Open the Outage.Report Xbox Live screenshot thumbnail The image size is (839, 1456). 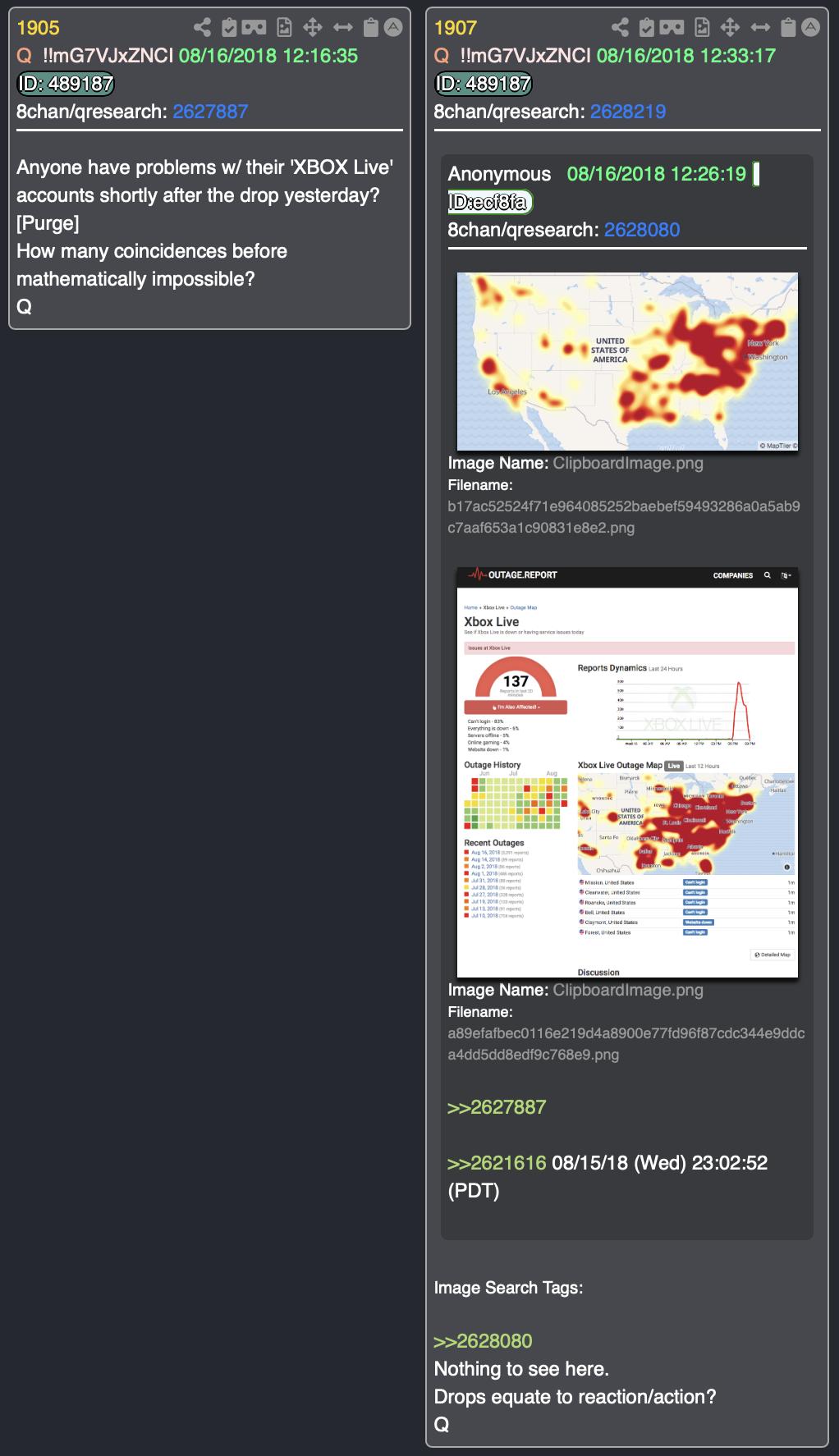pos(627,772)
